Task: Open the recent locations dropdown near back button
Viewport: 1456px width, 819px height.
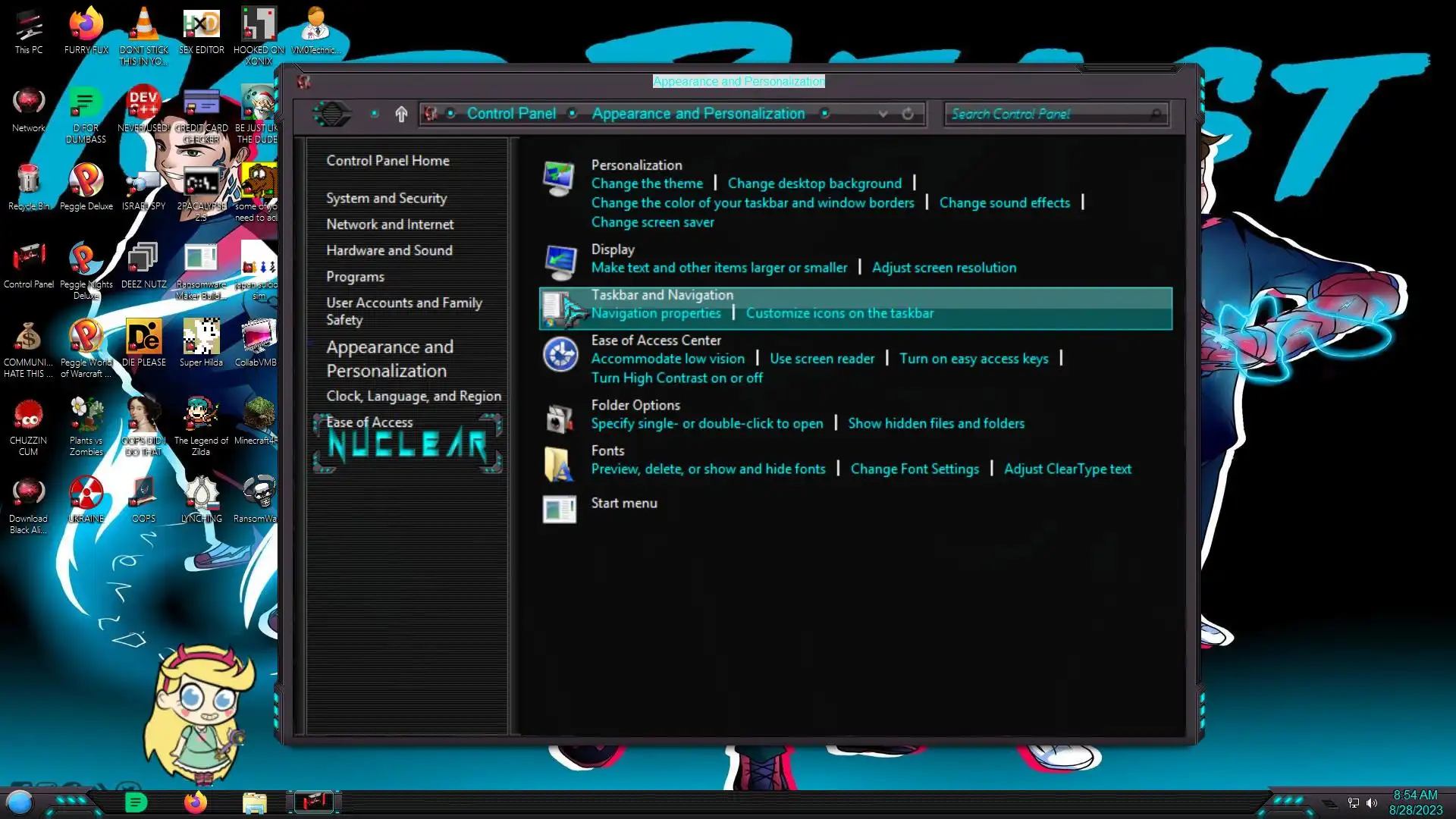Action: click(x=375, y=114)
